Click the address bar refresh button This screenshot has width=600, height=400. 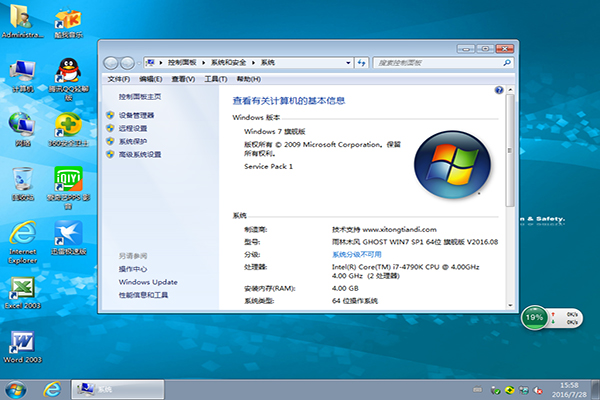[x=362, y=63]
